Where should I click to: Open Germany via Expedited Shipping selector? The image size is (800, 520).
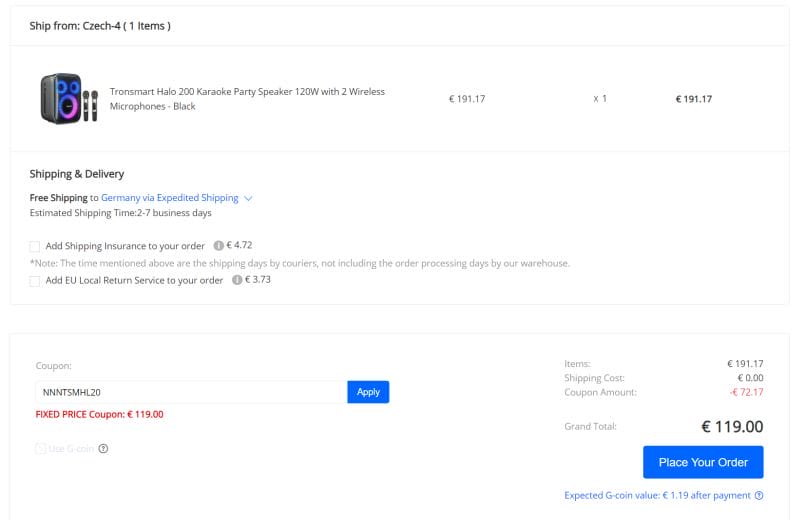(x=170, y=198)
